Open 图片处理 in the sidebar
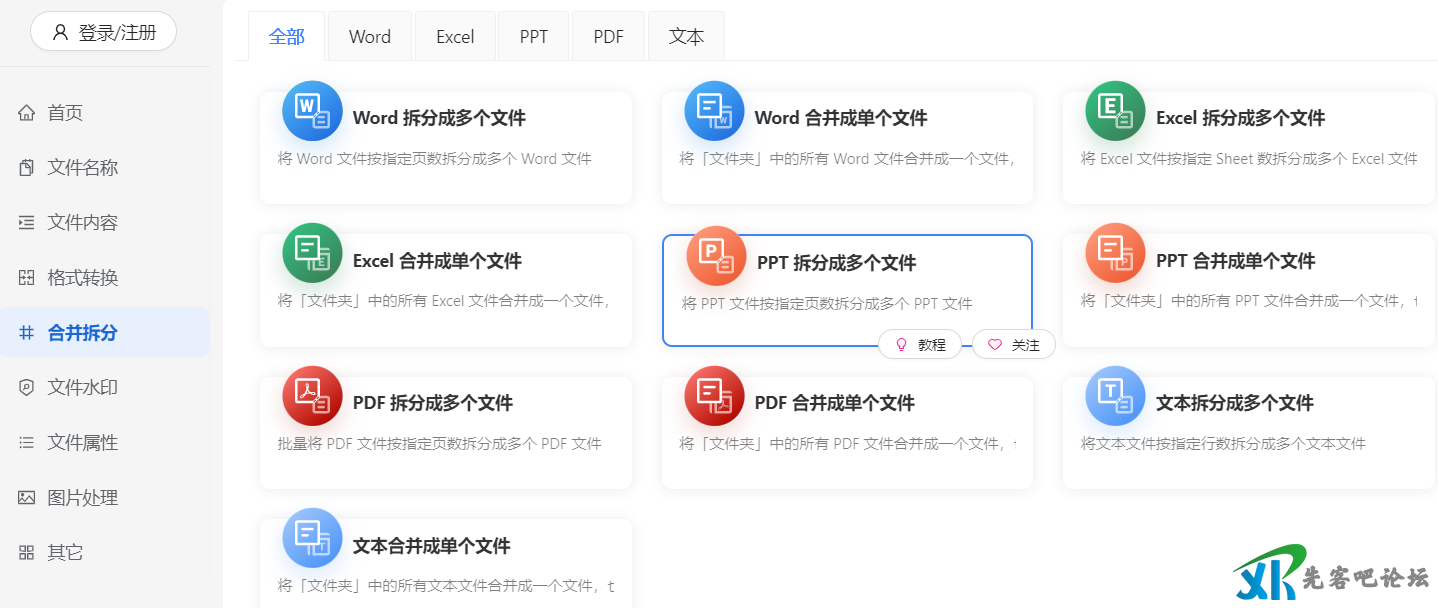Image resolution: width=1438 pixels, height=608 pixels. (x=82, y=497)
